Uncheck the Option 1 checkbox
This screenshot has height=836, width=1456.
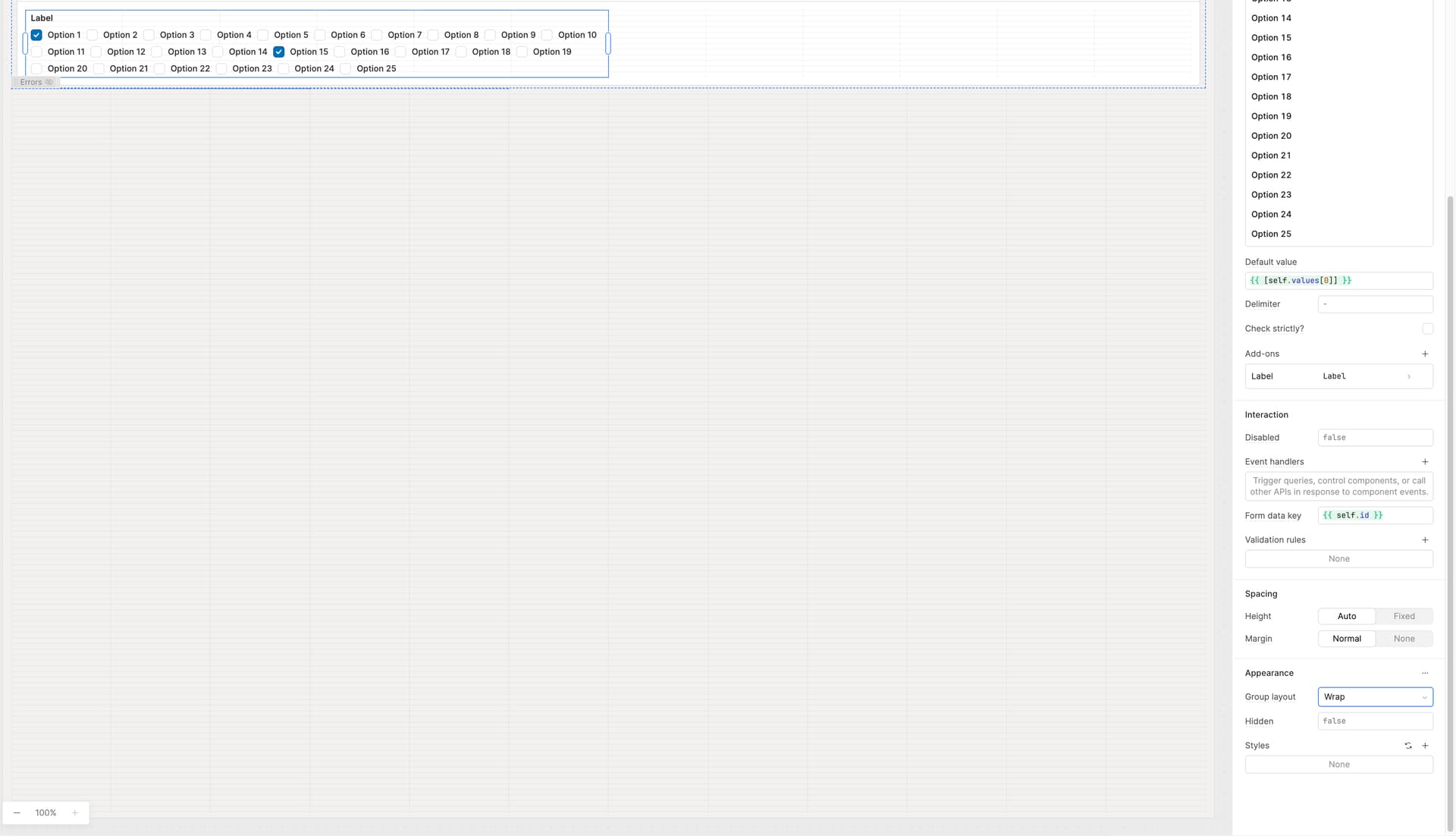(36, 36)
